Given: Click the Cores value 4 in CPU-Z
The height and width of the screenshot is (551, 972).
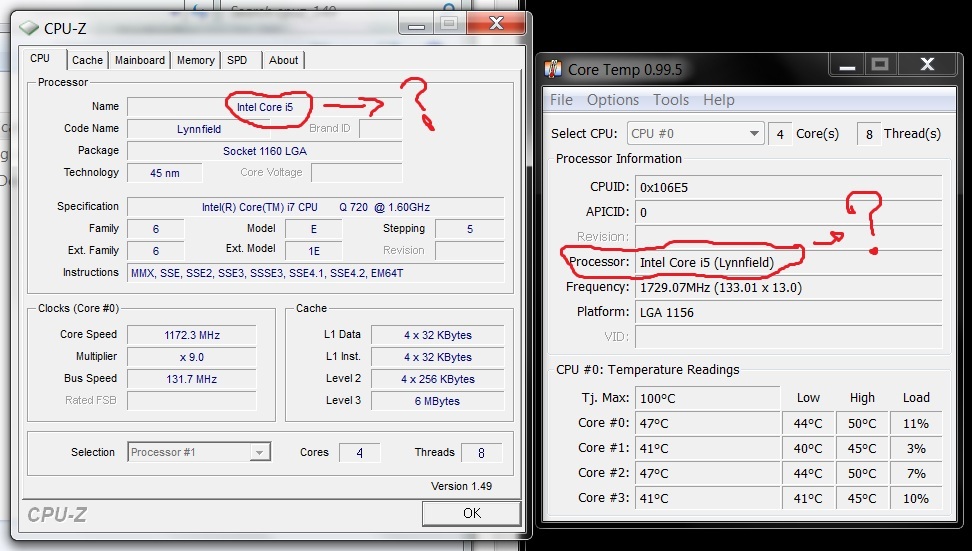Looking at the screenshot, I should click(360, 453).
